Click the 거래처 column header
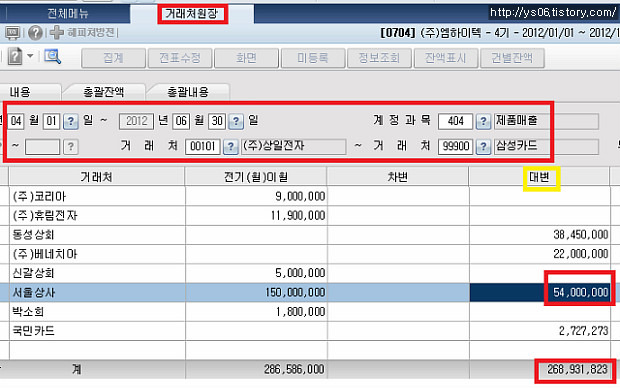The height and width of the screenshot is (388, 620). [96, 176]
